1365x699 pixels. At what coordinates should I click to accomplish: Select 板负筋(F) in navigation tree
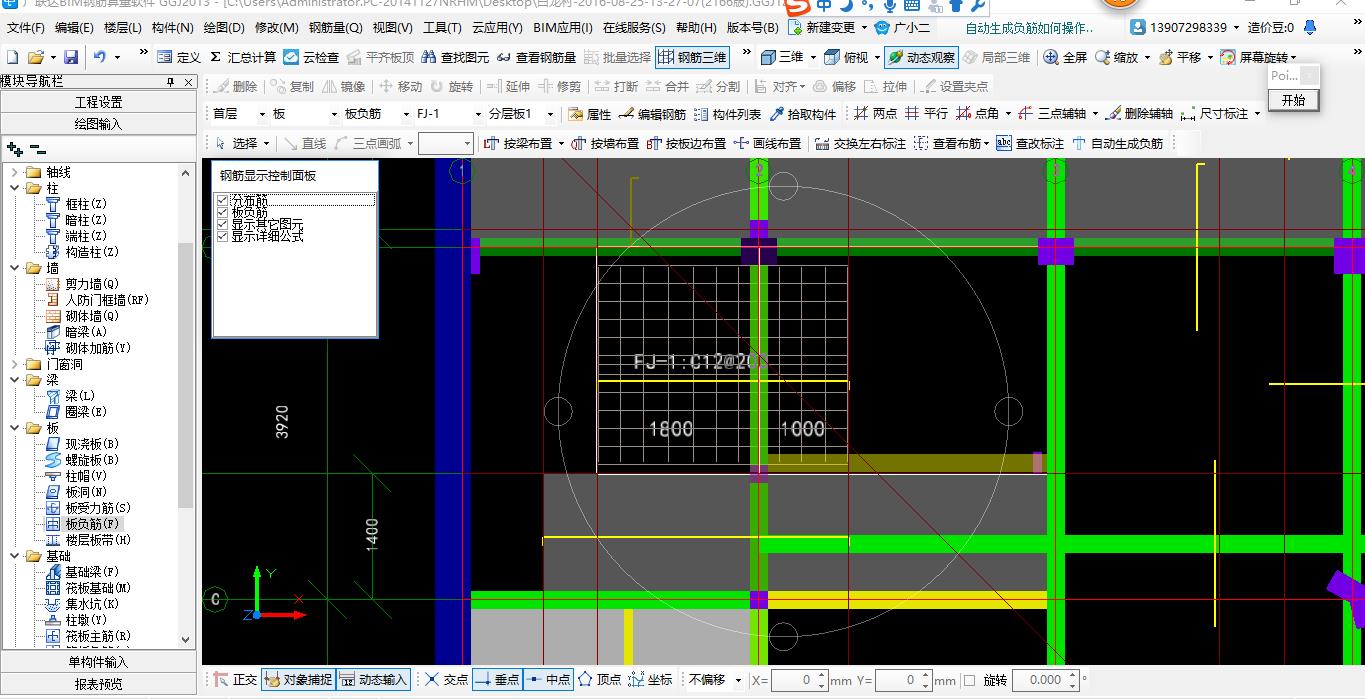pyautogui.click(x=91, y=524)
